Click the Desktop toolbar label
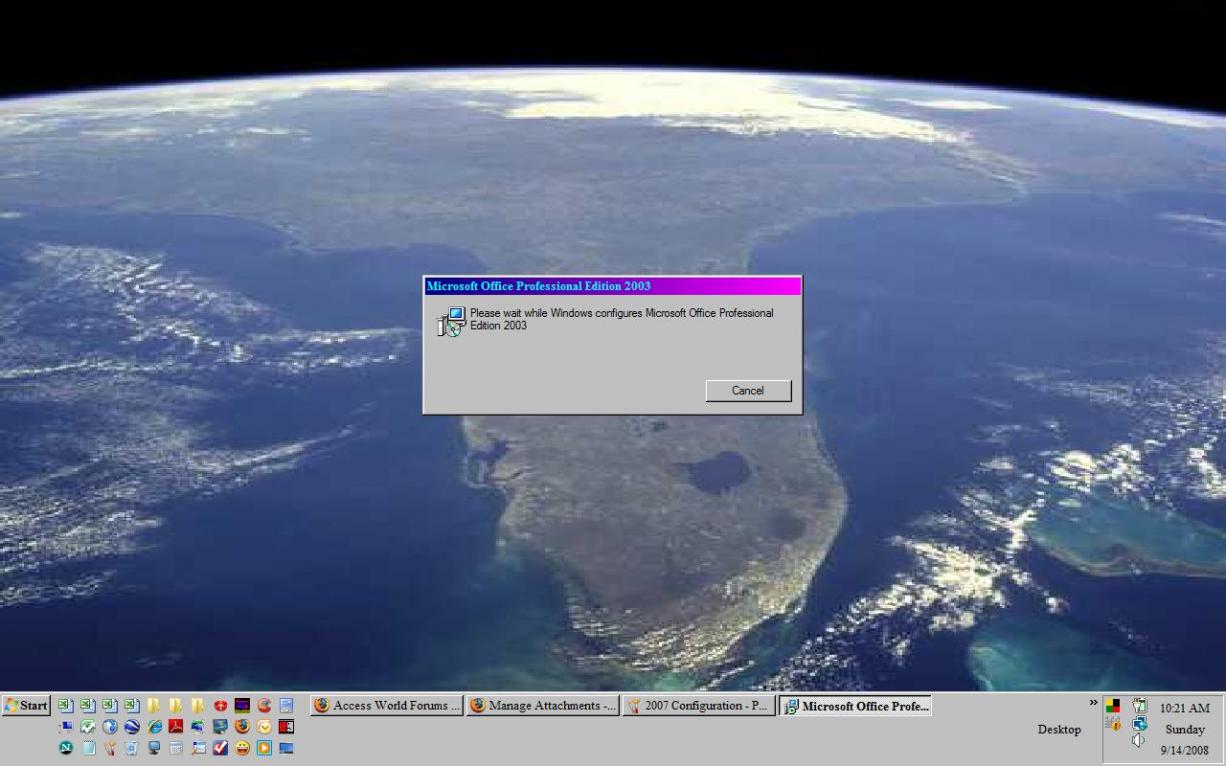The height and width of the screenshot is (766, 1226). coord(1059,730)
